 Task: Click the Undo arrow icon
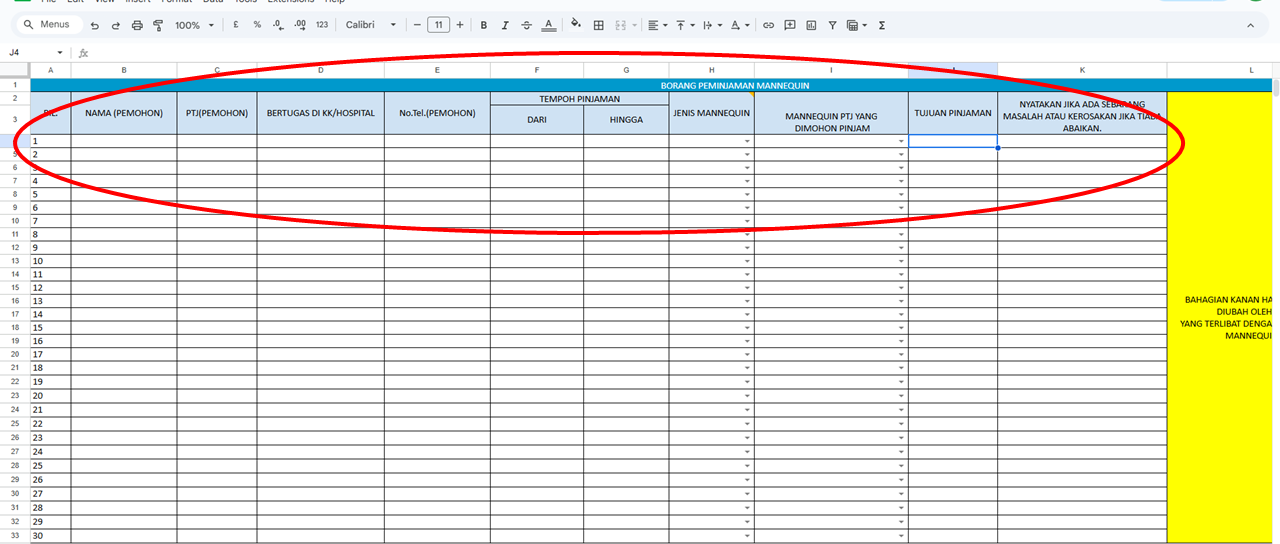pos(95,25)
